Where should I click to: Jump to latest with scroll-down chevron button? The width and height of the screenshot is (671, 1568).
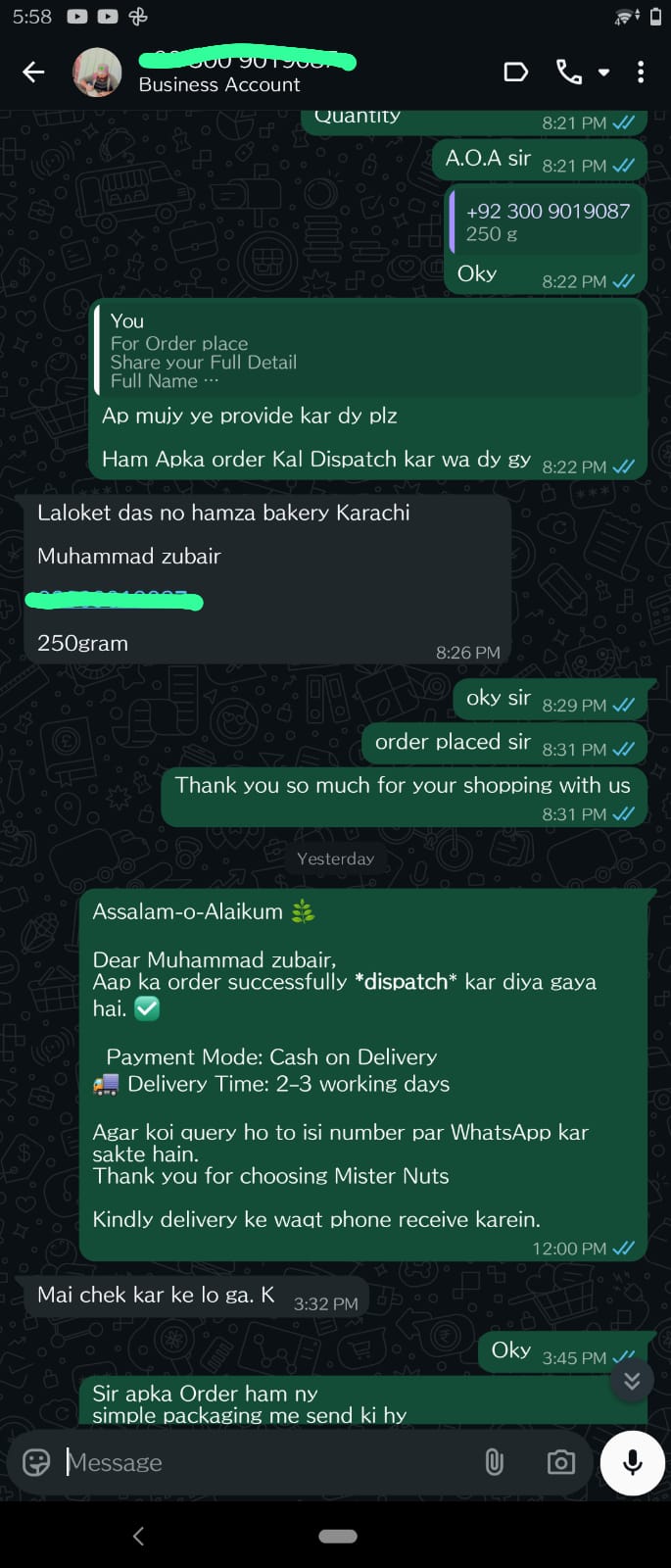point(632,1380)
